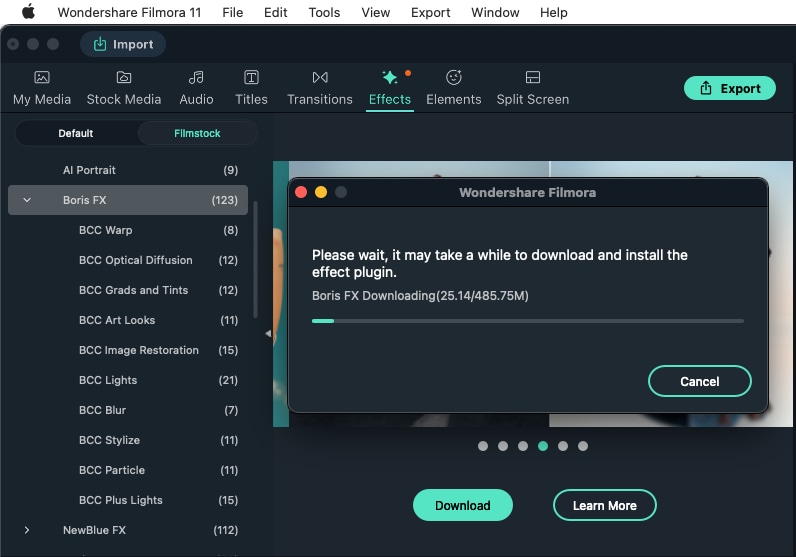796x557 pixels.
Task: Minimize the download dialog with yellow button
Action: click(321, 192)
